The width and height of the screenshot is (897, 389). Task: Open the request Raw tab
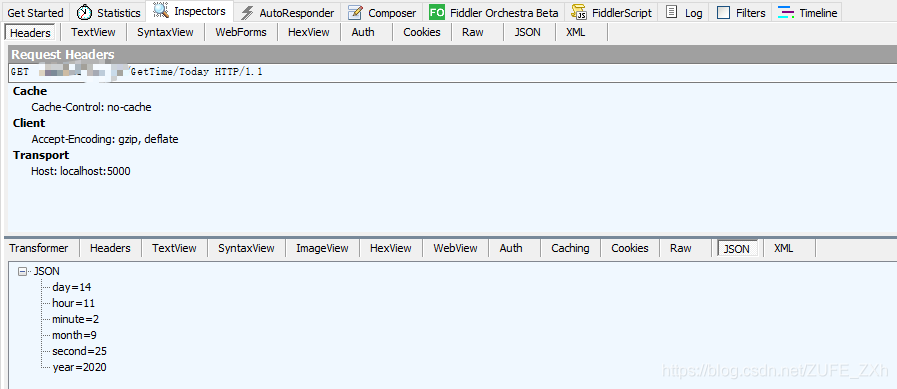(473, 32)
